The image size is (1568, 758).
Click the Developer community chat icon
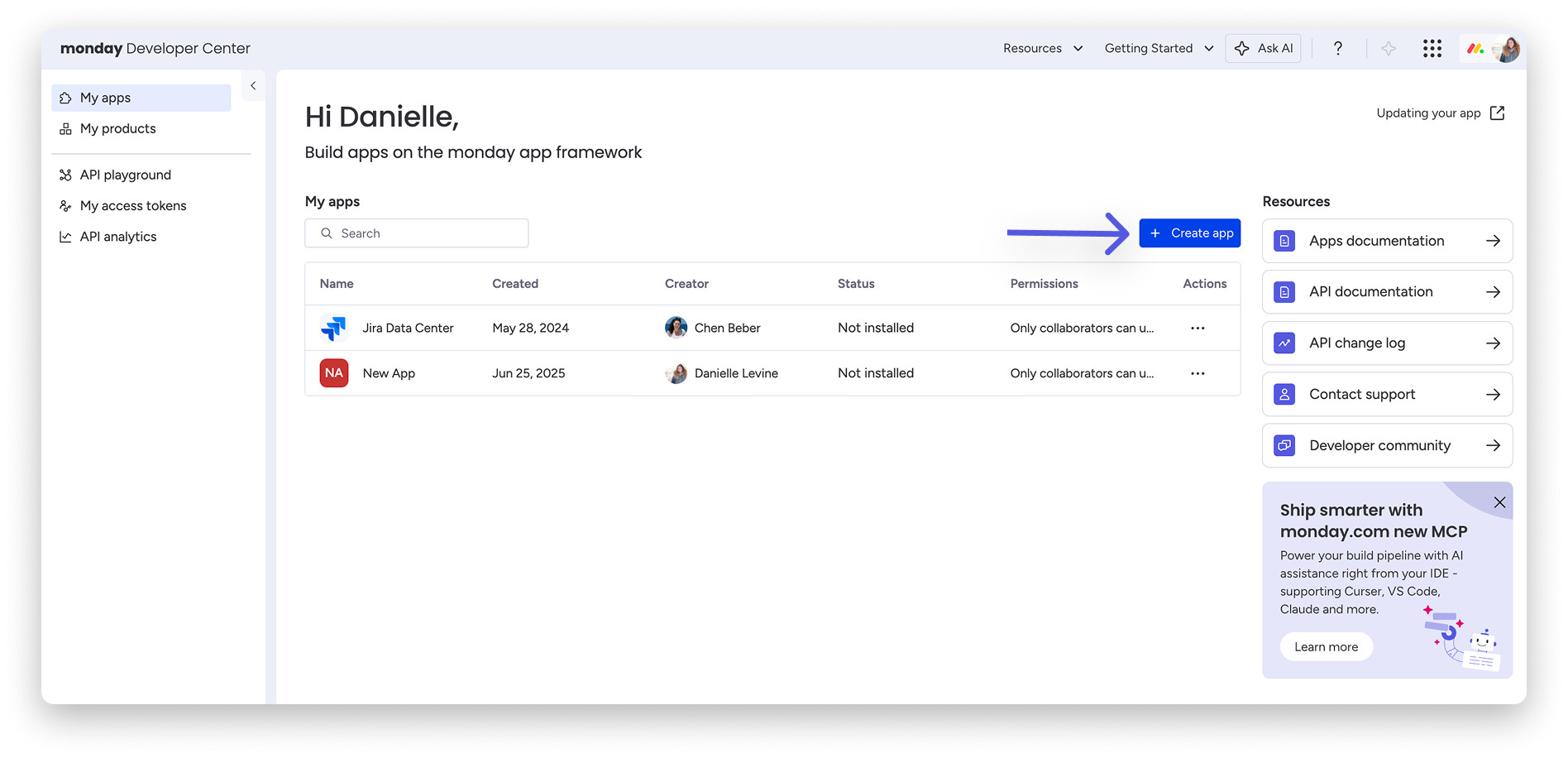click(x=1284, y=446)
